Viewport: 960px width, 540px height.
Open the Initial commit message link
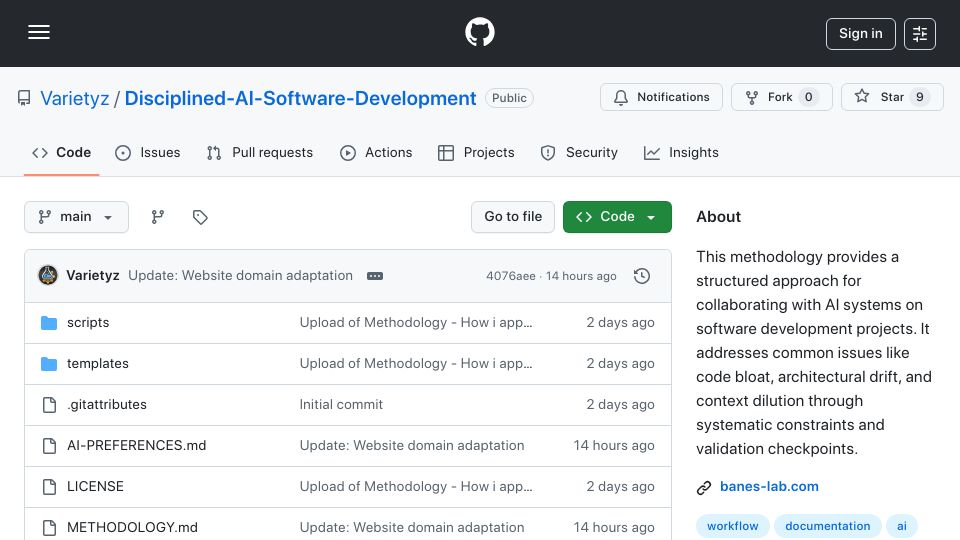tap(341, 405)
